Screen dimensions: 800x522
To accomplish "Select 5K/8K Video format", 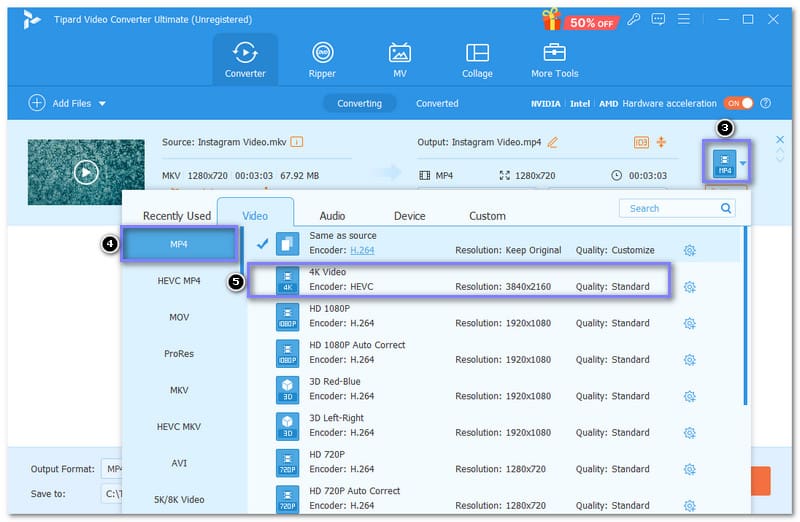I will pos(179,500).
